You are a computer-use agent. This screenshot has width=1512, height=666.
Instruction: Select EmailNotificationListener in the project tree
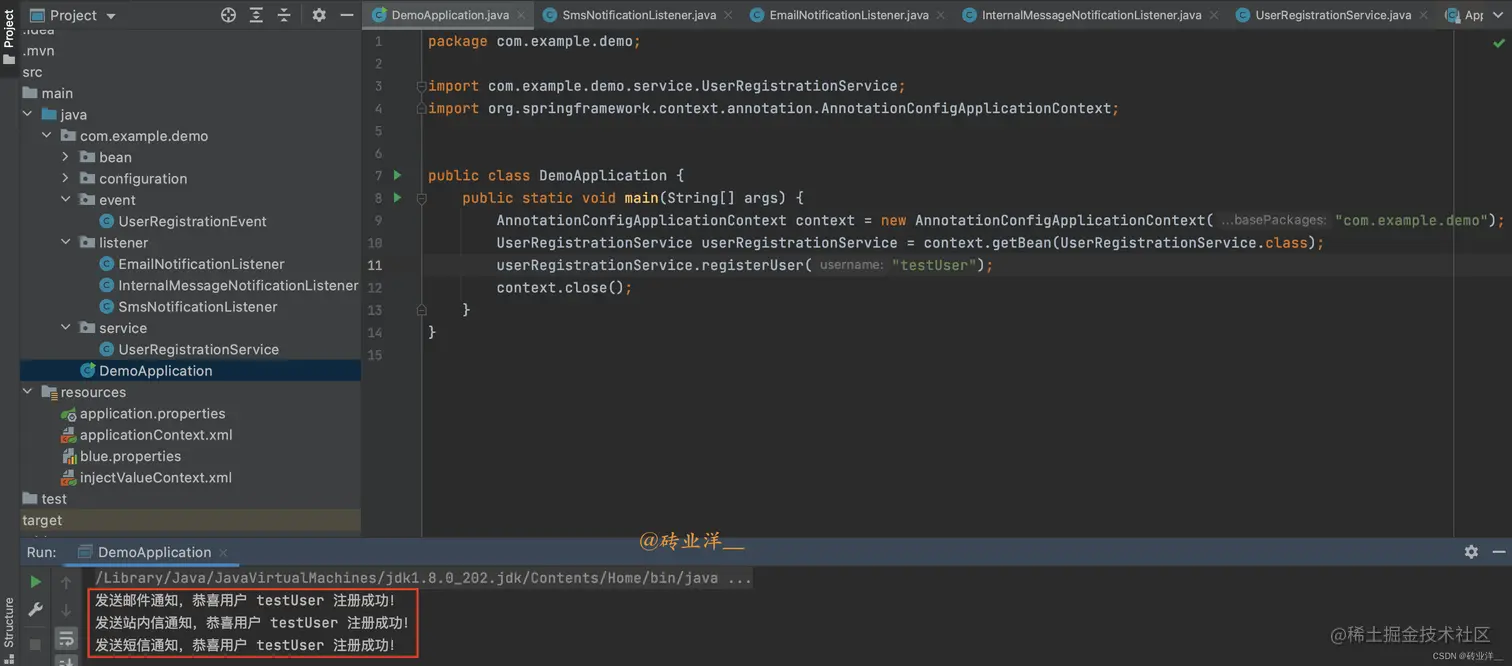201,264
